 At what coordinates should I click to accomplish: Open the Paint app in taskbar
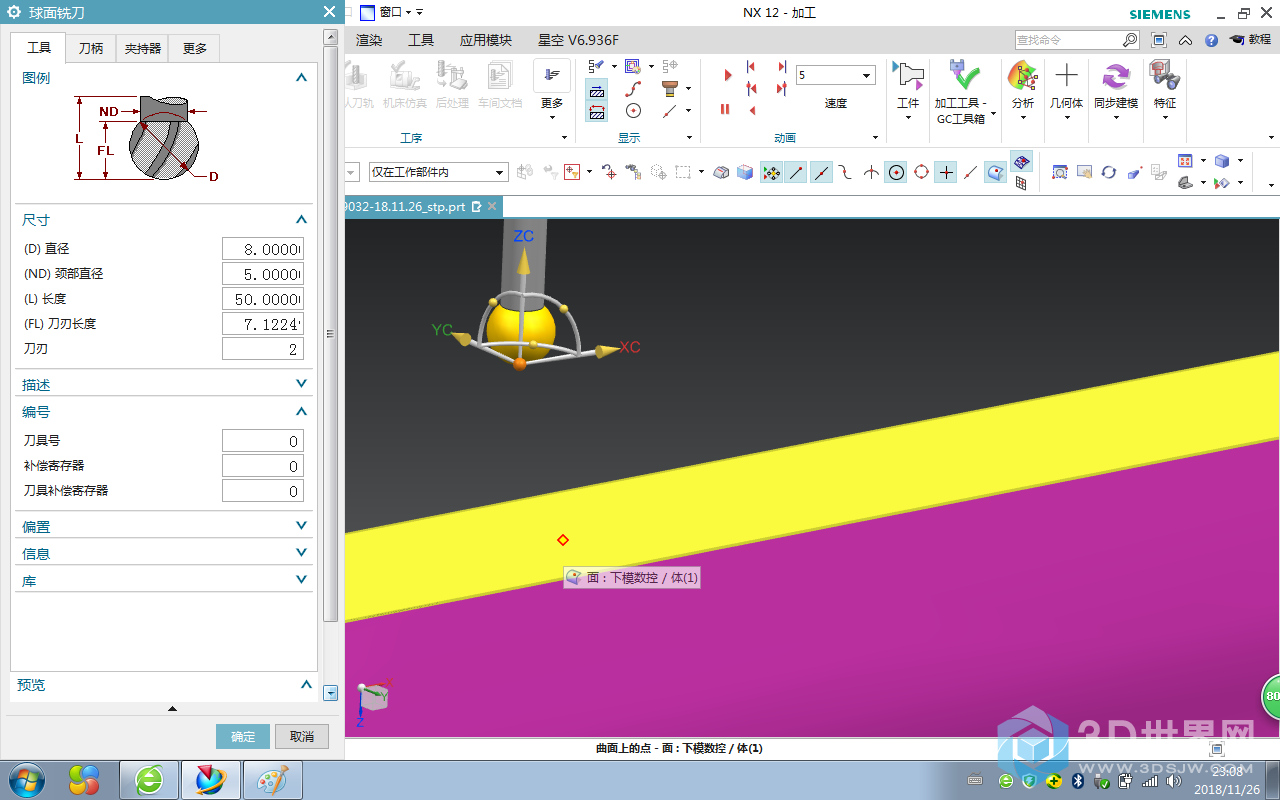tap(271, 779)
